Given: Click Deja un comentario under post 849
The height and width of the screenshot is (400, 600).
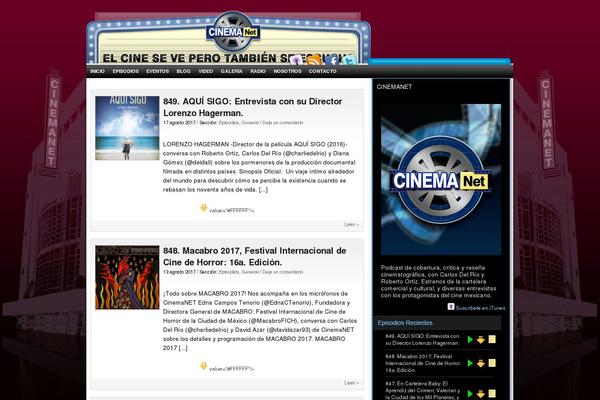Looking at the screenshot, I should tap(283, 123).
